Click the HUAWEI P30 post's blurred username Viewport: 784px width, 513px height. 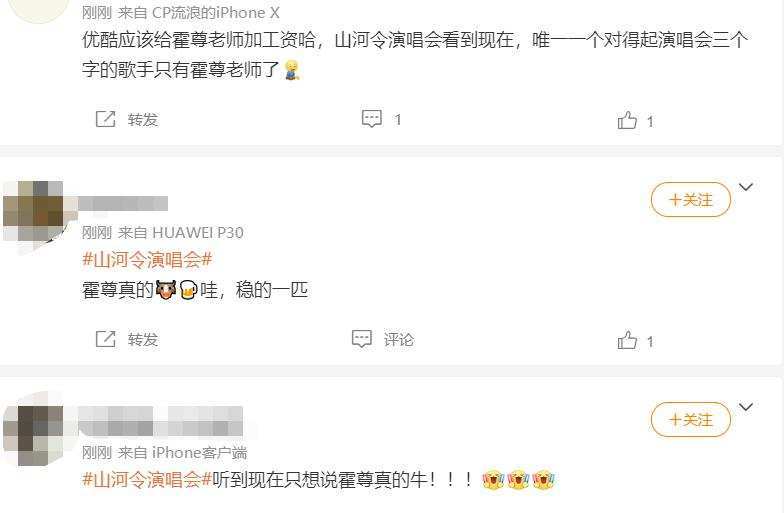(122, 204)
